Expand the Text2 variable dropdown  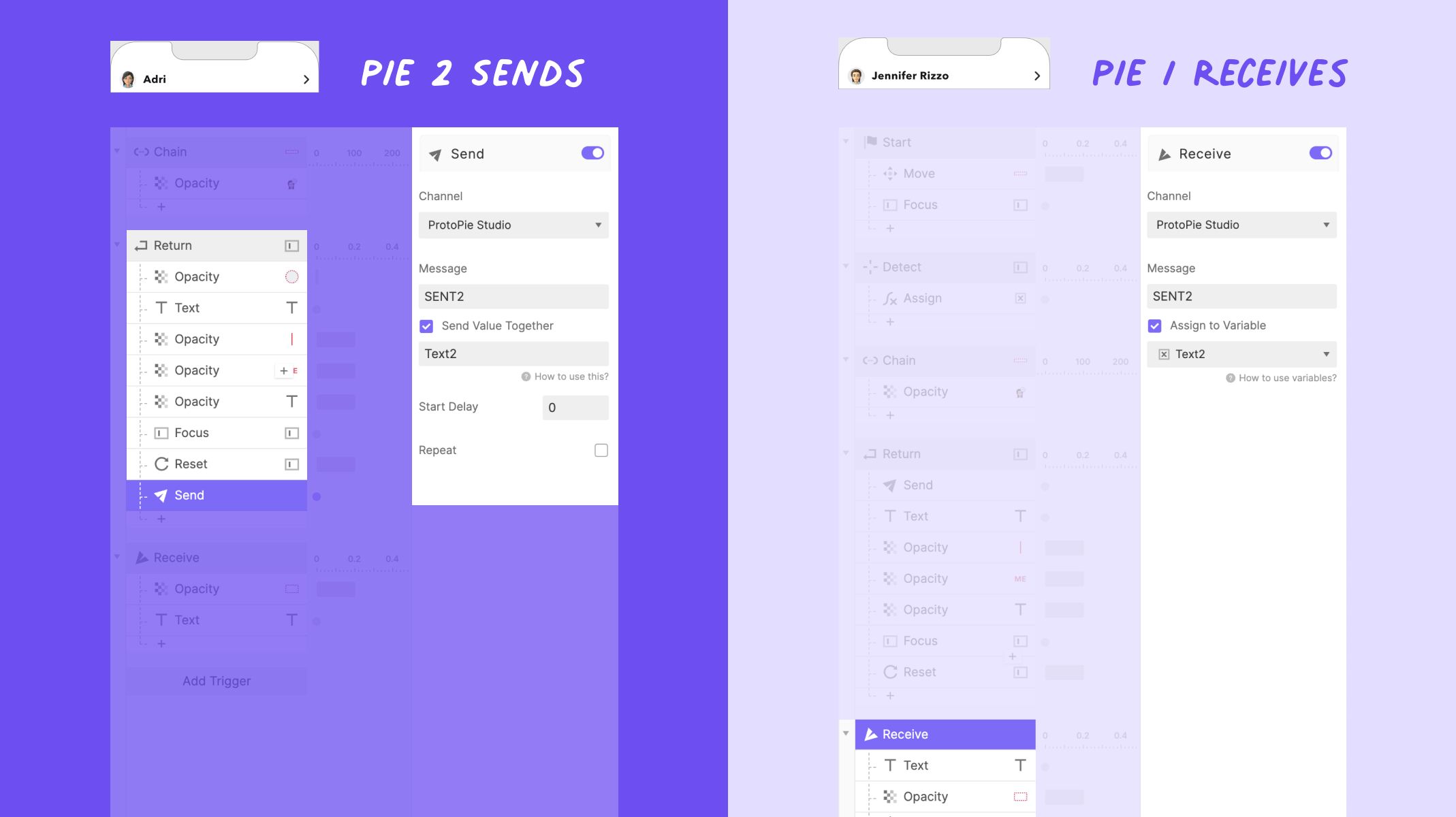click(x=1324, y=353)
